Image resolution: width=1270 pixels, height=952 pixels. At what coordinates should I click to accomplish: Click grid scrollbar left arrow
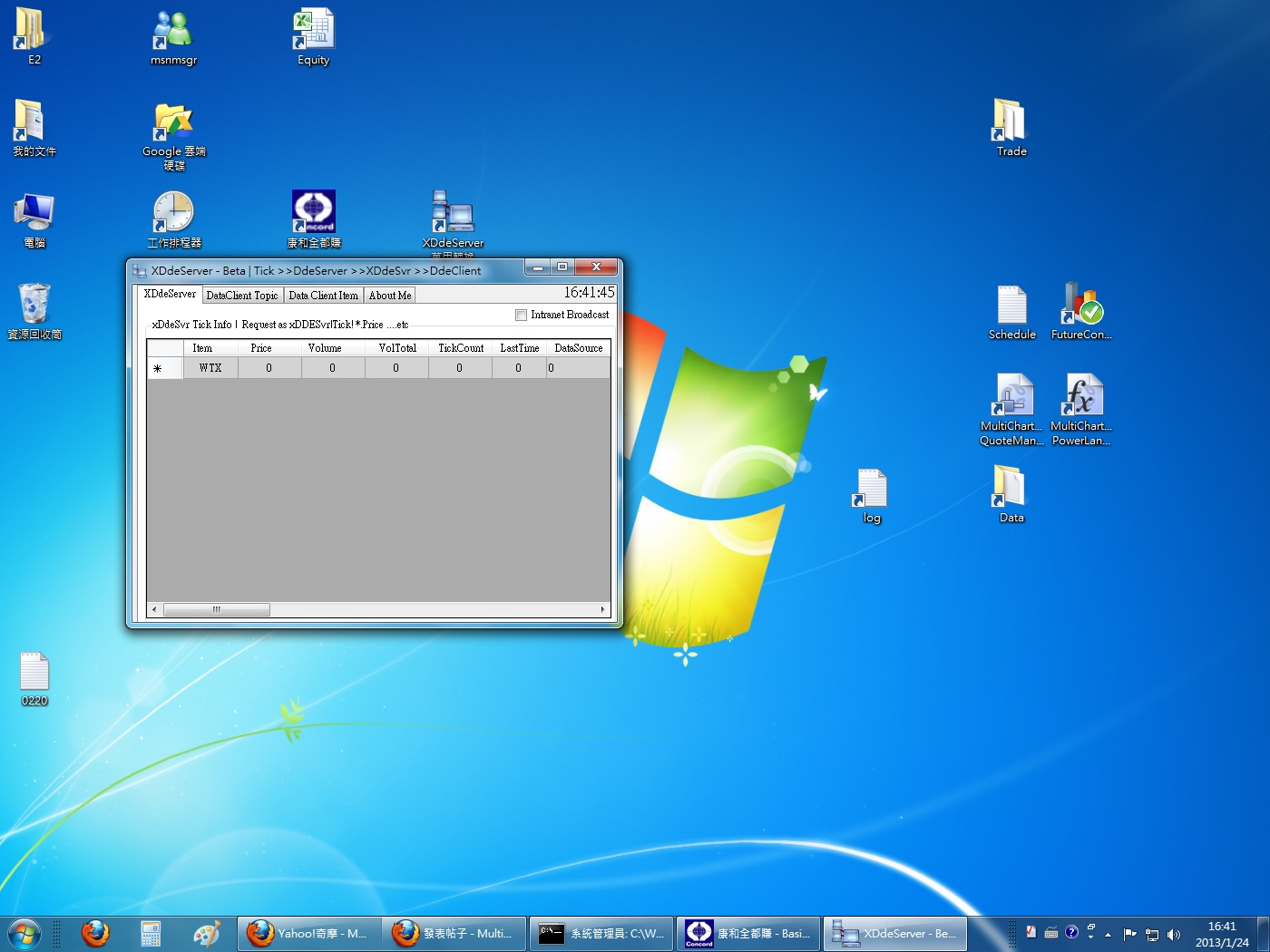pyautogui.click(x=154, y=609)
